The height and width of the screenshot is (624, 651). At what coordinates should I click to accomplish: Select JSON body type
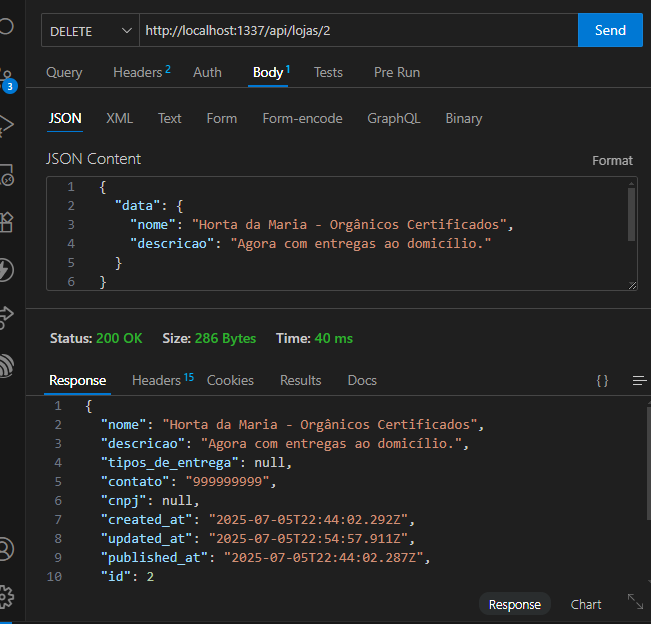[x=65, y=119]
